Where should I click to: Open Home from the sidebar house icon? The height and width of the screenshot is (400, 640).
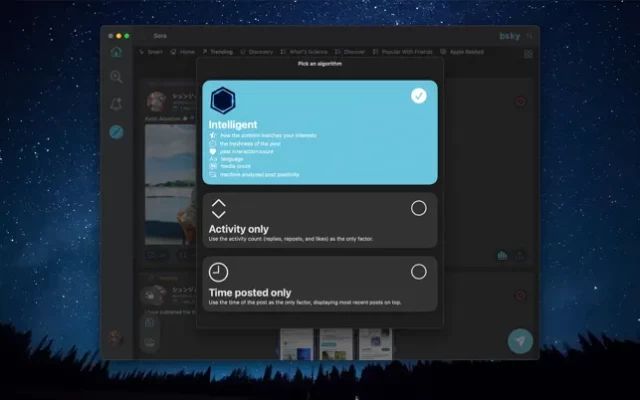tap(117, 52)
